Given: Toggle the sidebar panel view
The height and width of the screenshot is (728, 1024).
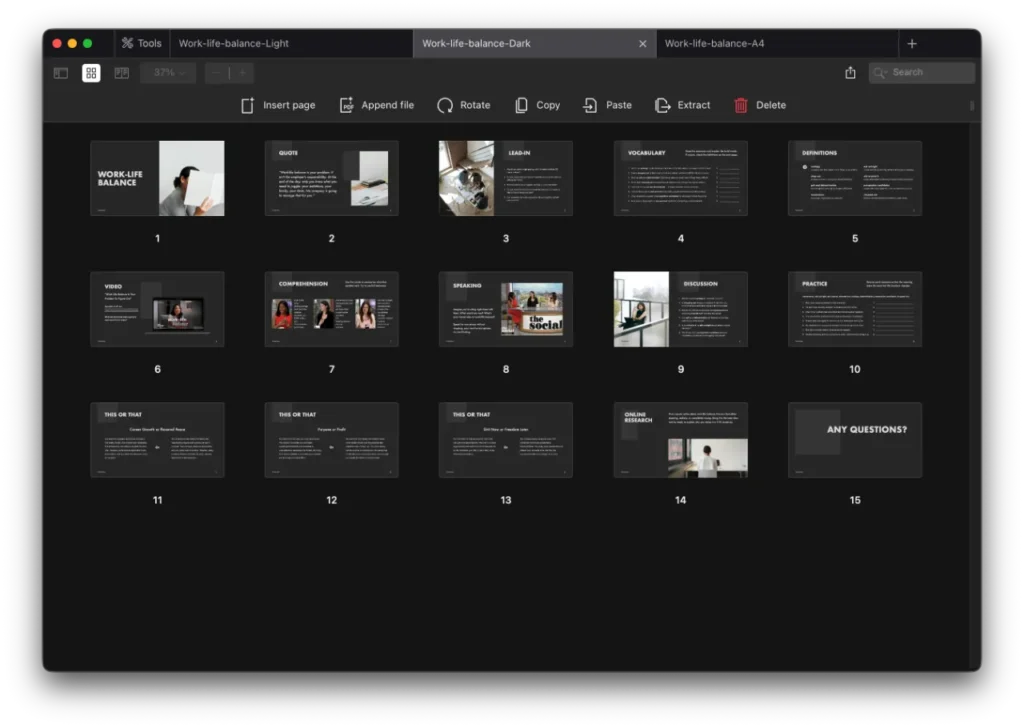Looking at the screenshot, I should coord(61,72).
